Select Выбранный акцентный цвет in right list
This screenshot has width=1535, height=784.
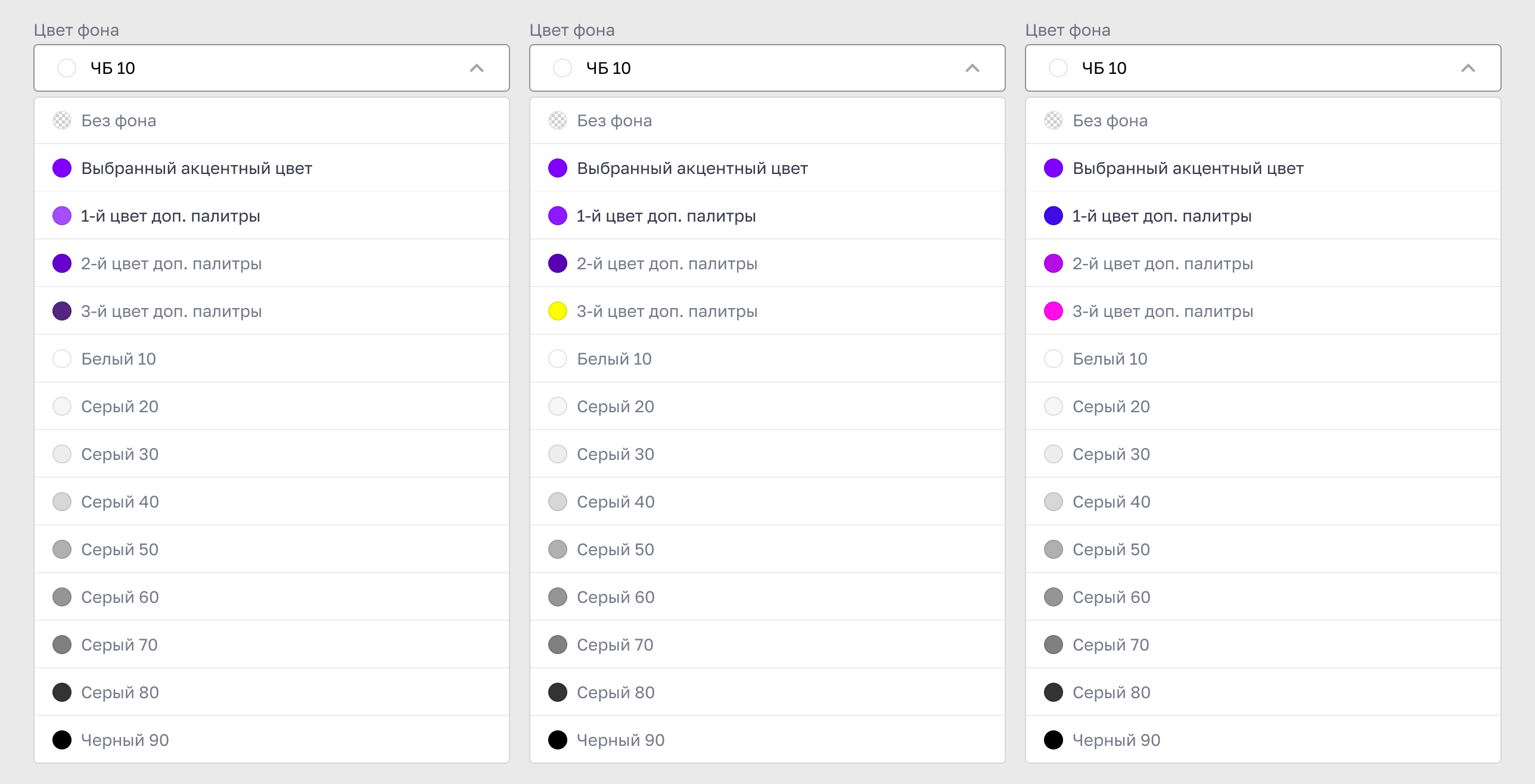(x=1263, y=168)
